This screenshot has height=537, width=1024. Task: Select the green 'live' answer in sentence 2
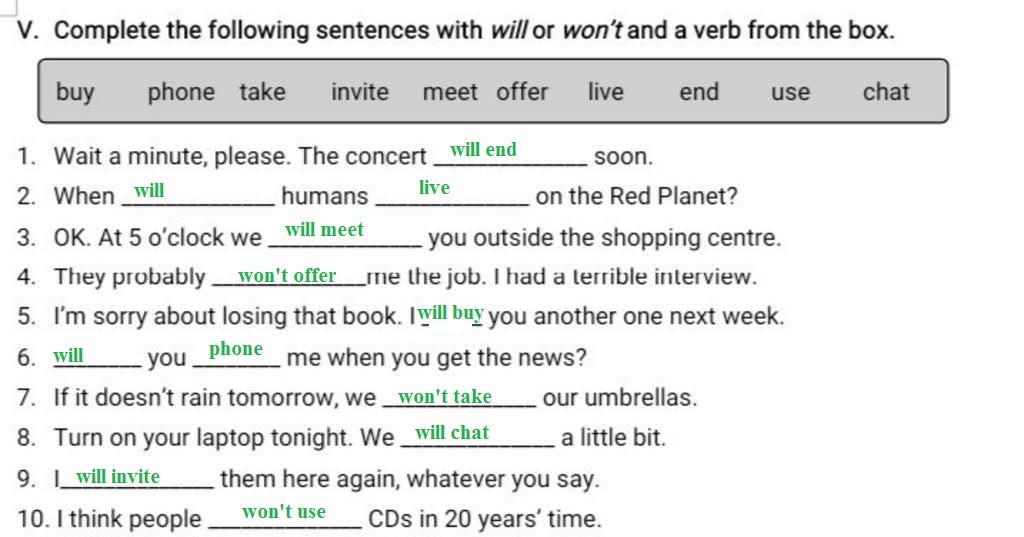point(434,188)
